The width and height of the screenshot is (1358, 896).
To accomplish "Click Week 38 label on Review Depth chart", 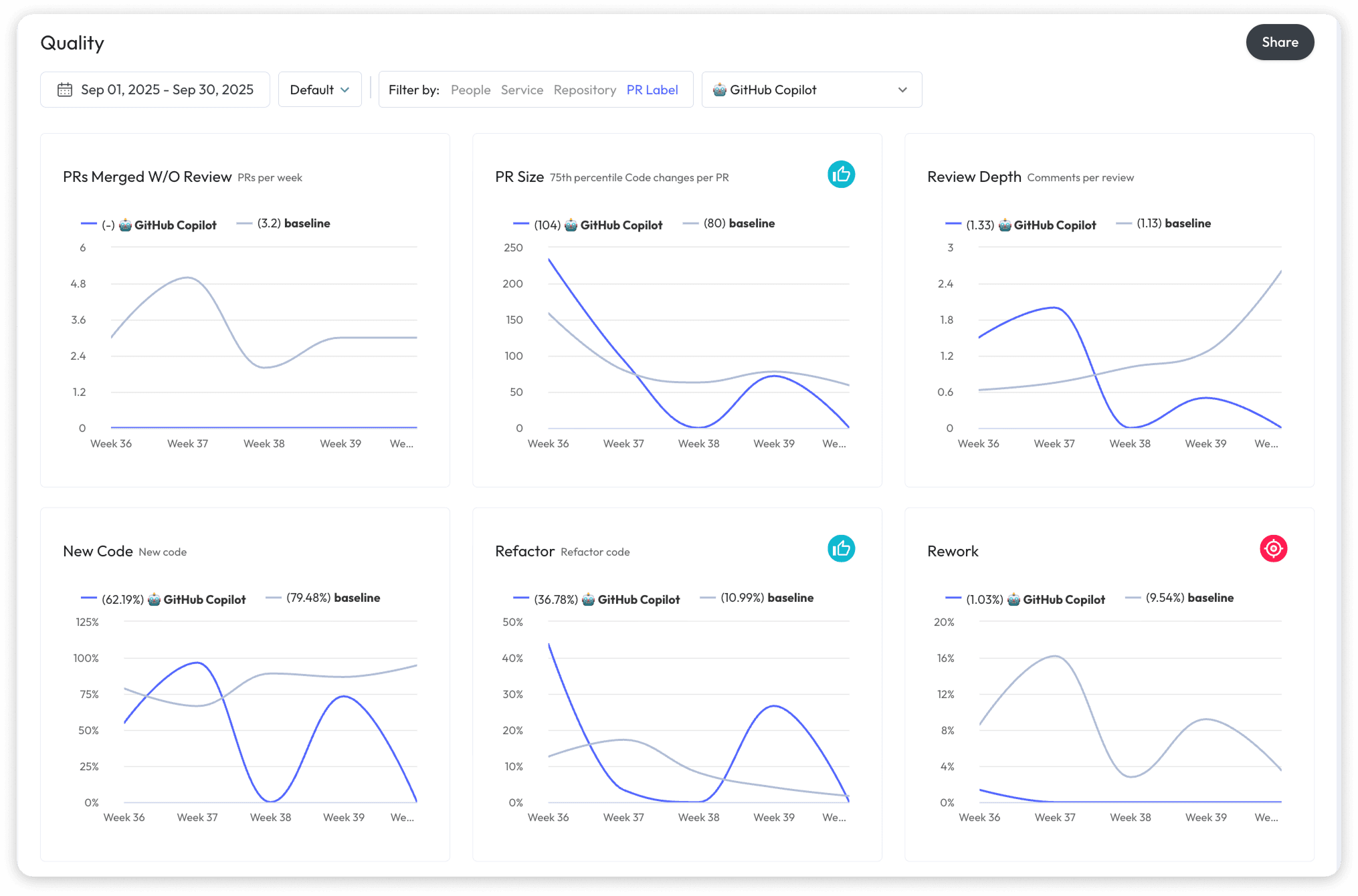I will 1130,443.
